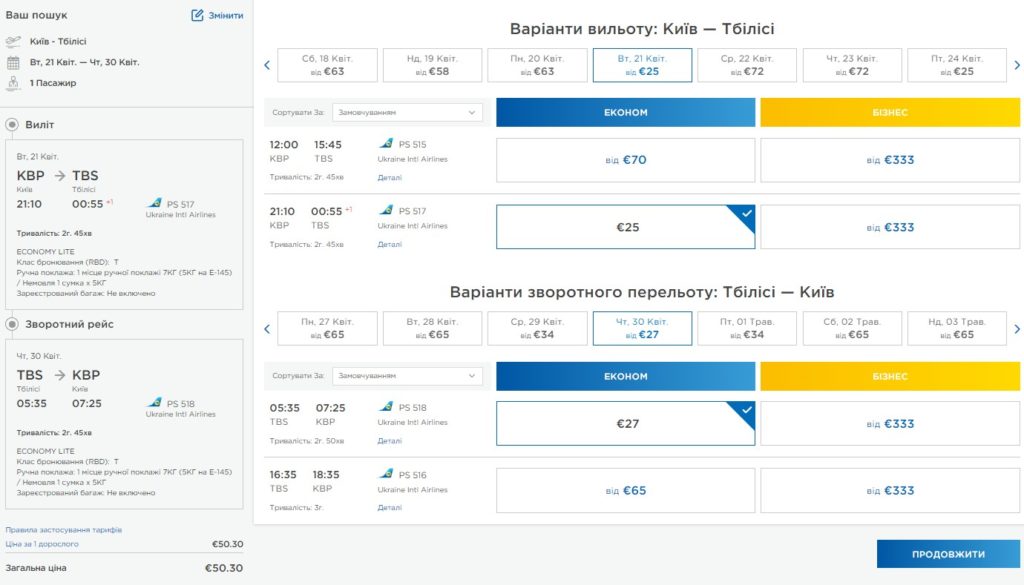Open the return flight sort dropdown
Screen dimensions: 1024x585
tap(408, 376)
